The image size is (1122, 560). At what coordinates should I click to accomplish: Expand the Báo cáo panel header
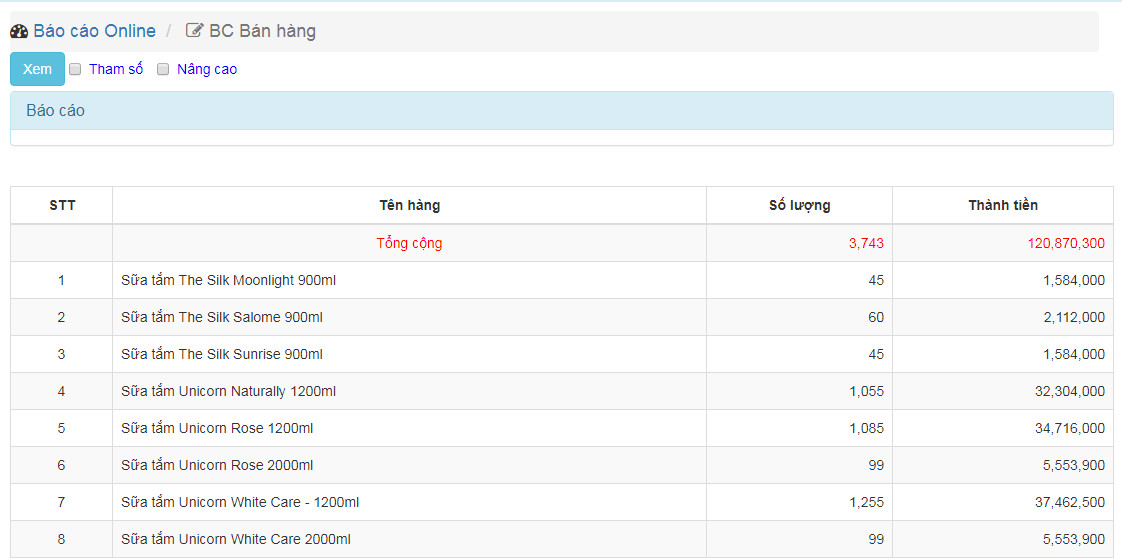click(x=562, y=111)
